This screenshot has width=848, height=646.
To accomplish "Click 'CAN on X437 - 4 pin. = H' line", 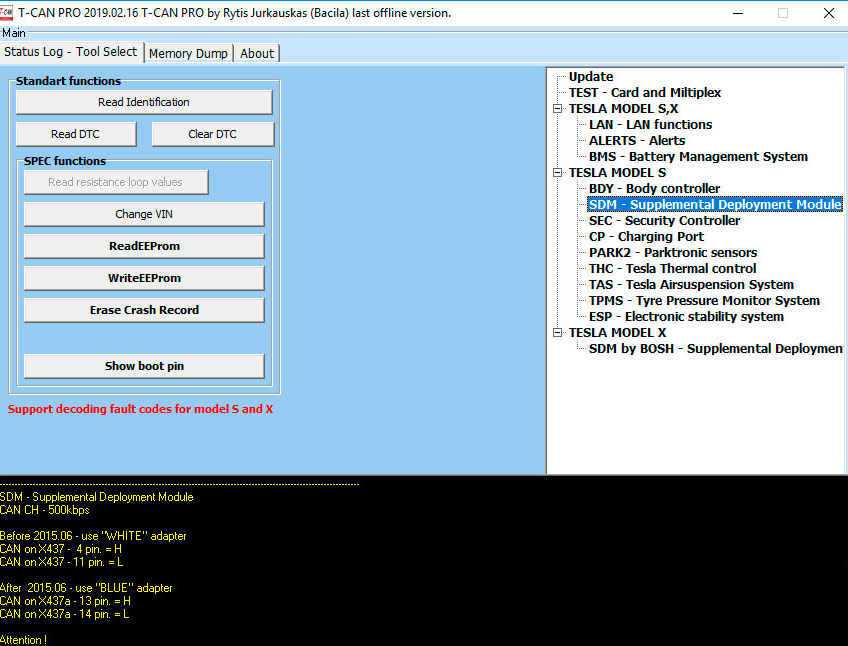I will point(61,549).
